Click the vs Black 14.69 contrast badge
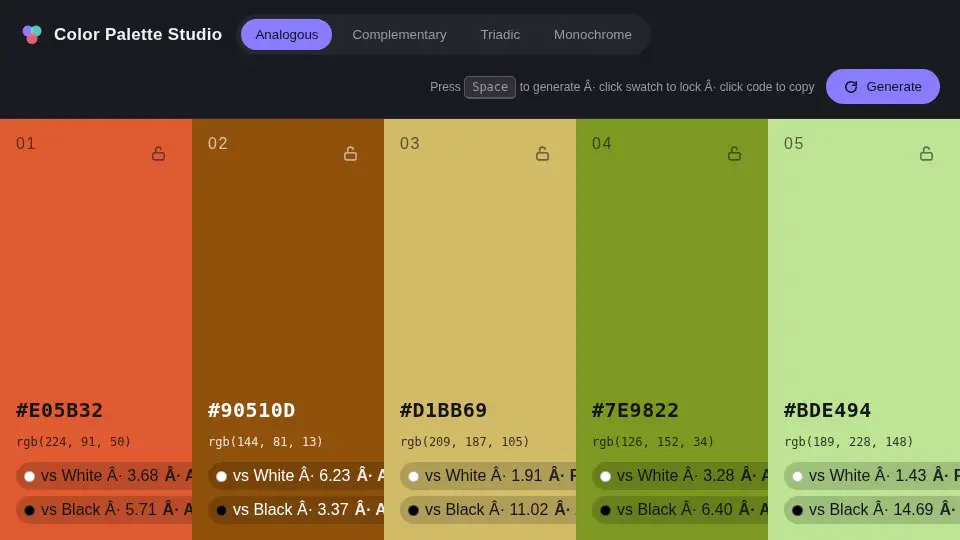This screenshot has width=960, height=540. [872, 509]
